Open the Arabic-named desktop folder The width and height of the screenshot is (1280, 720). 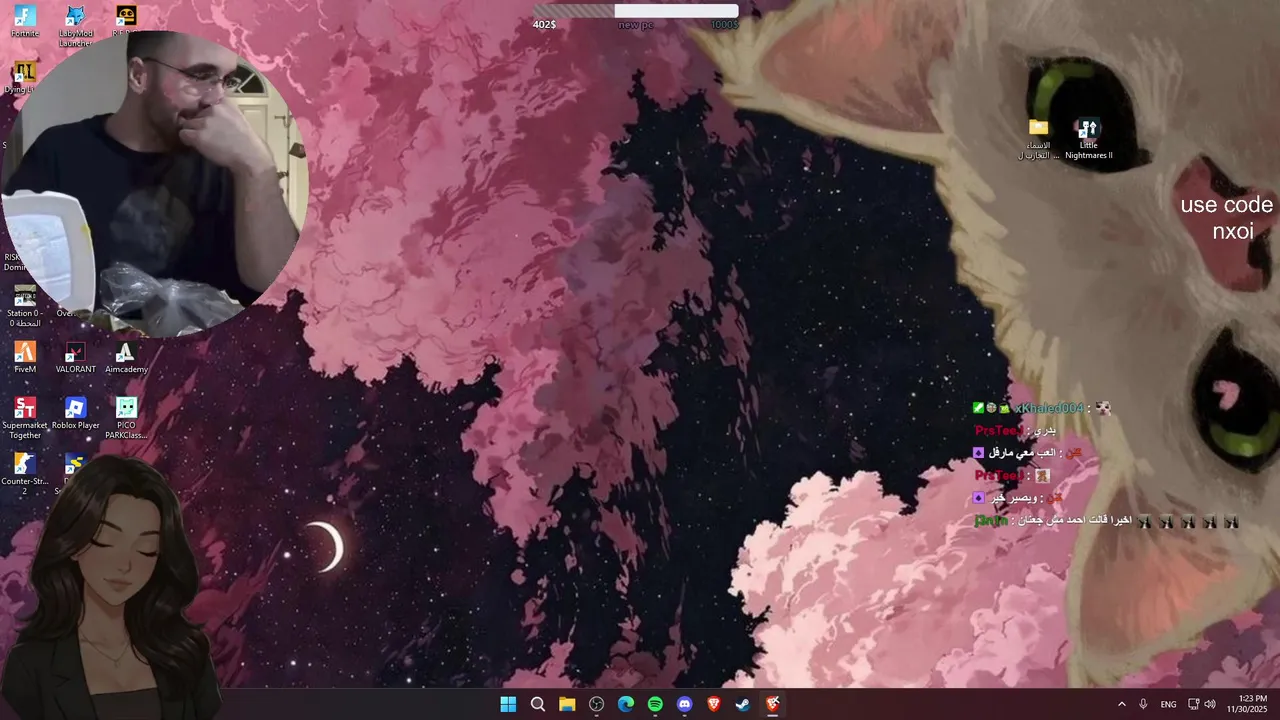coord(1039,139)
